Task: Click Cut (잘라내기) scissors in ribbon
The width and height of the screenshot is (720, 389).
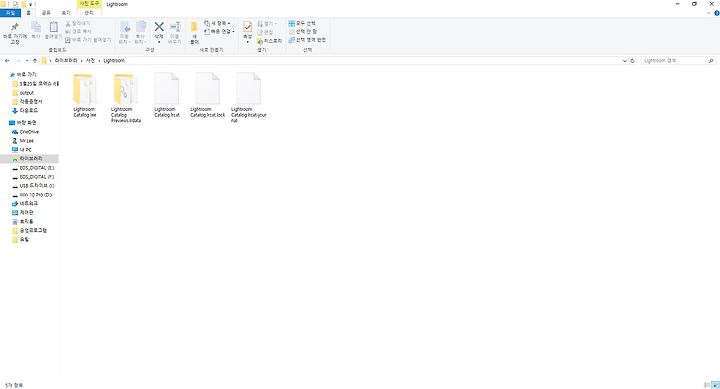Action: tap(78, 23)
